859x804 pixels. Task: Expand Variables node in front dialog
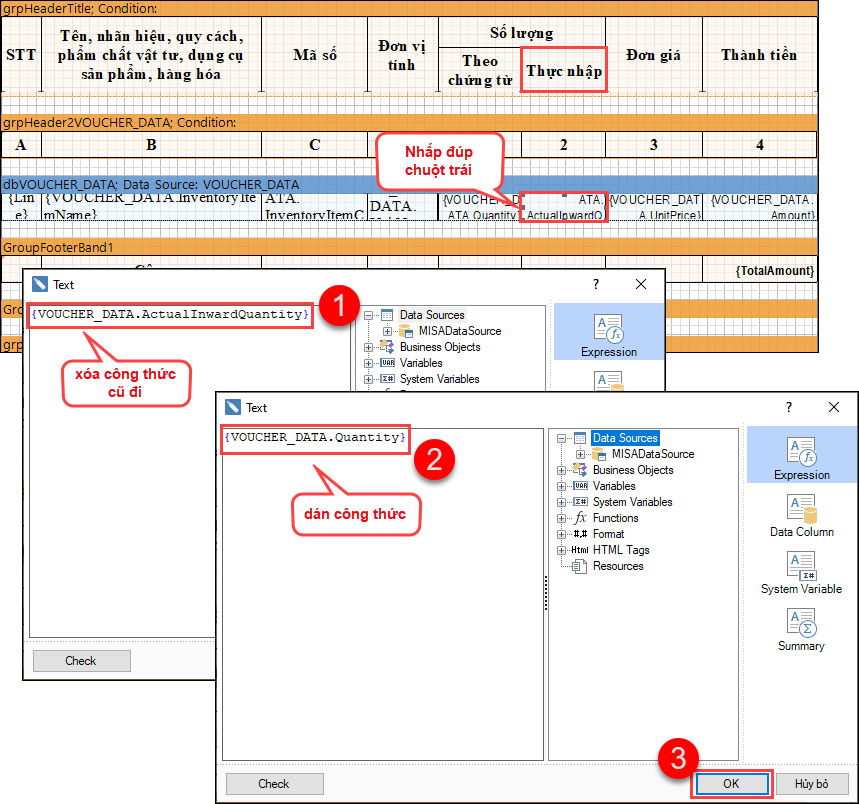(x=563, y=486)
